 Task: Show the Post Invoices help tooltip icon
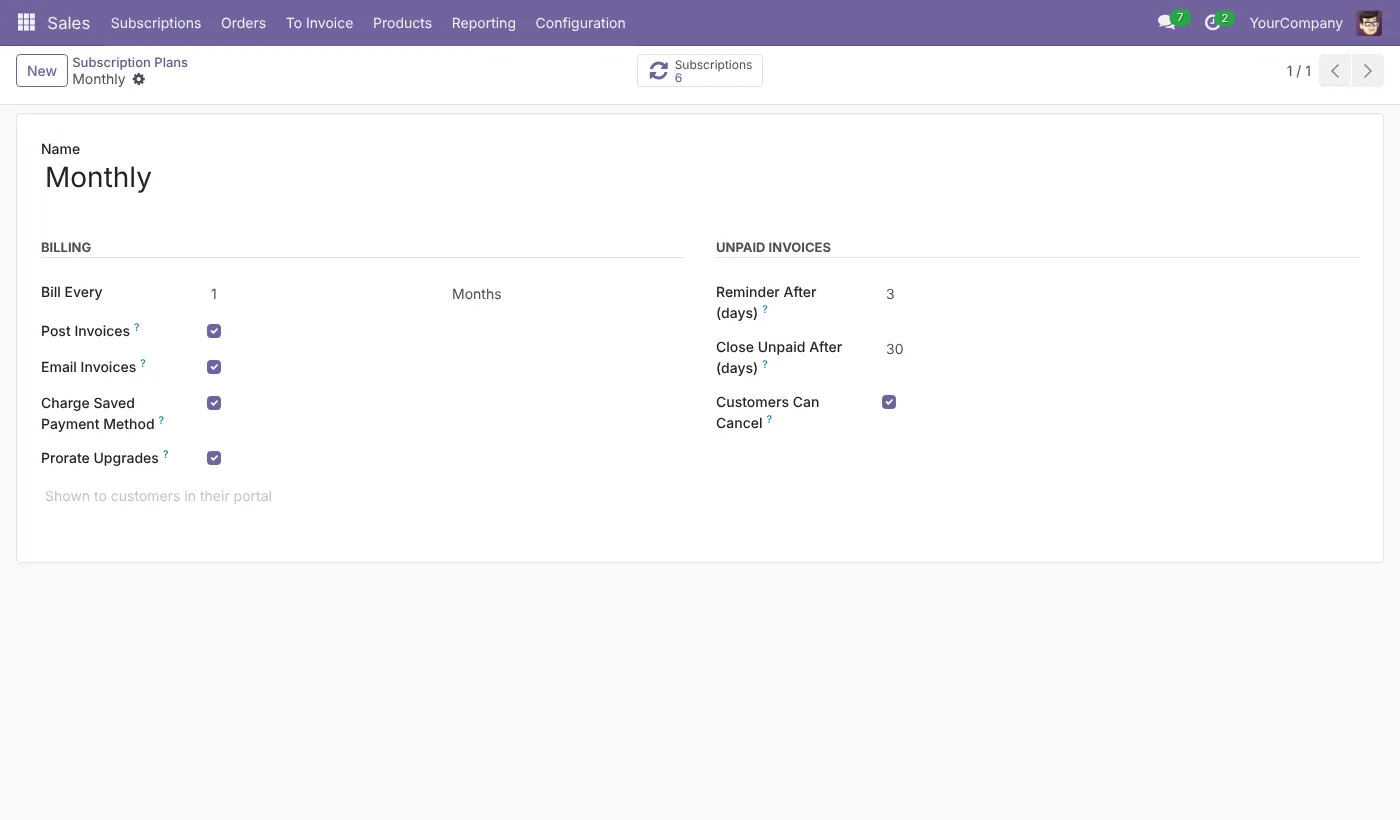coord(137,327)
